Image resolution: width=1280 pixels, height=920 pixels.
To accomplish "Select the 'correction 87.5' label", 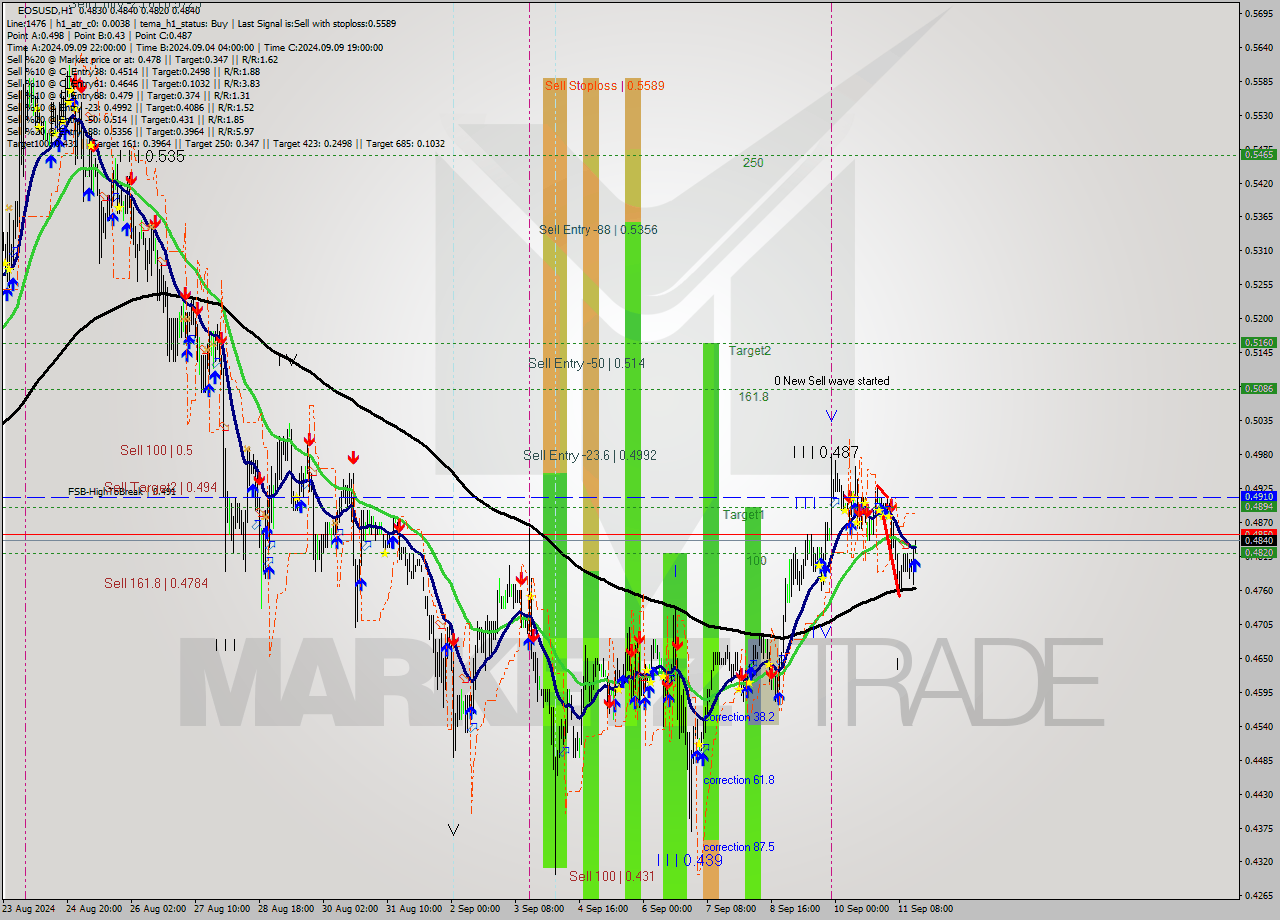I will 739,847.
